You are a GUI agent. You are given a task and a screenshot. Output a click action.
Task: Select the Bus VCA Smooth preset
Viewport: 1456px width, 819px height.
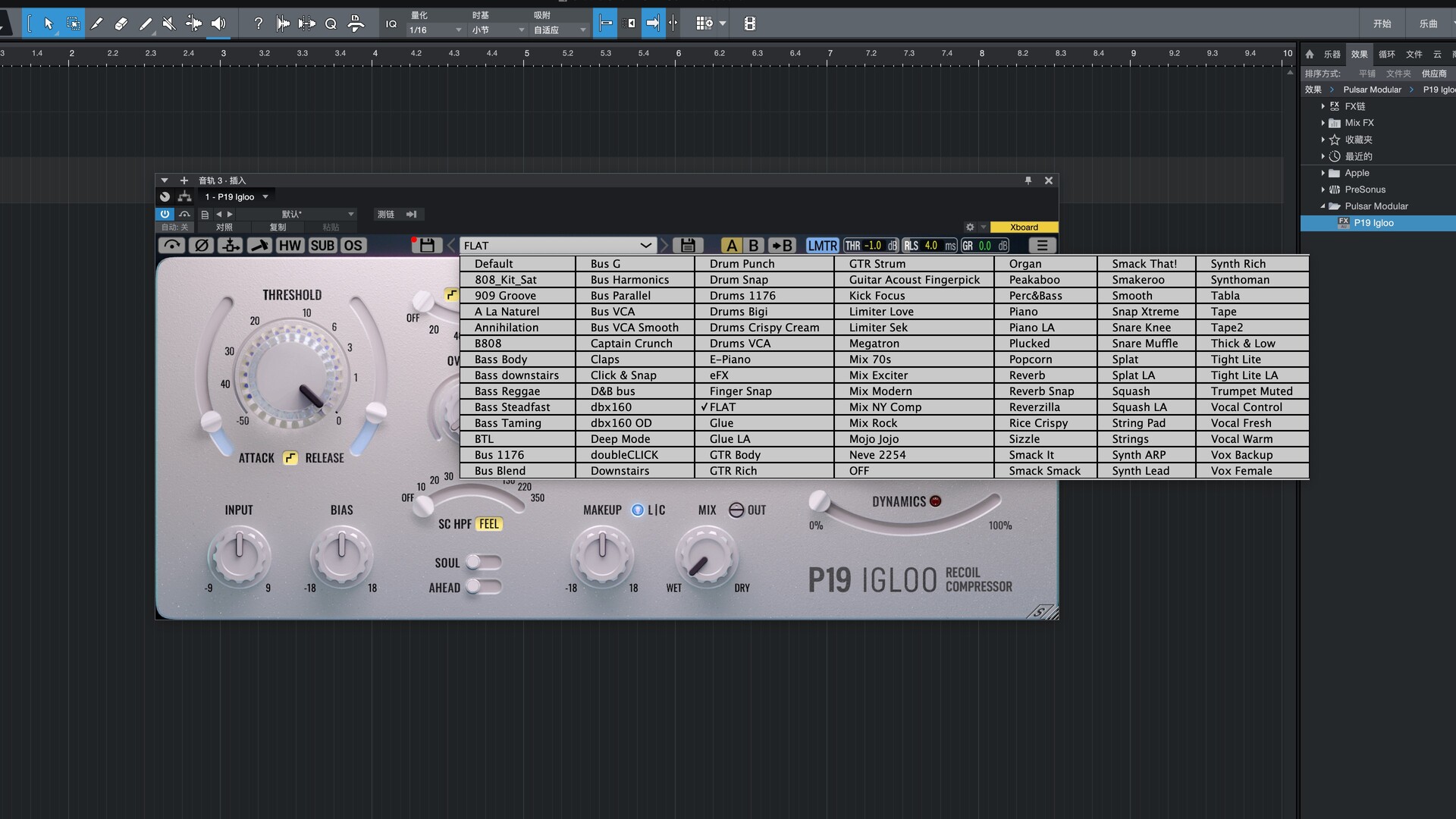click(635, 328)
